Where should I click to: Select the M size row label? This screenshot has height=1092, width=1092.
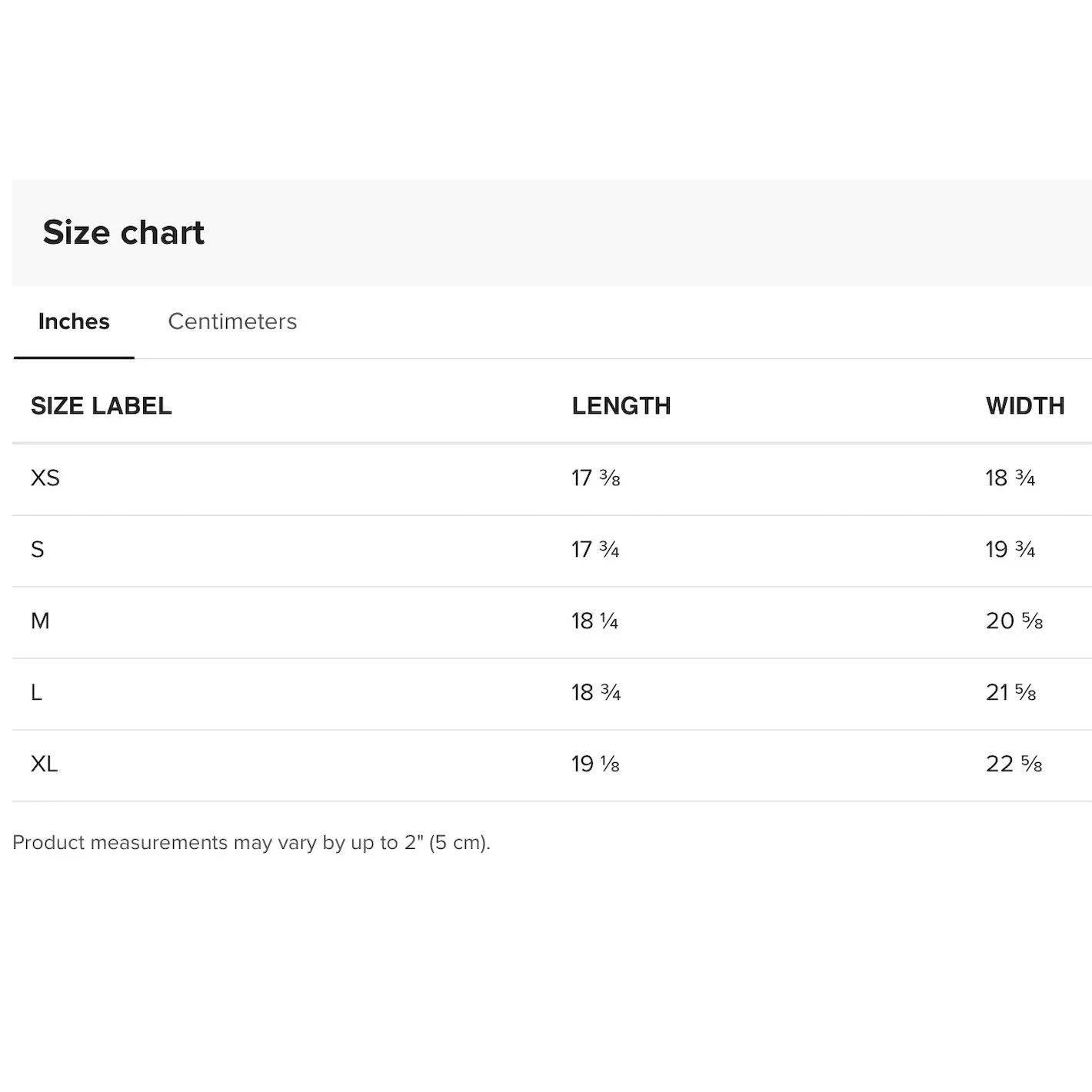(x=41, y=621)
